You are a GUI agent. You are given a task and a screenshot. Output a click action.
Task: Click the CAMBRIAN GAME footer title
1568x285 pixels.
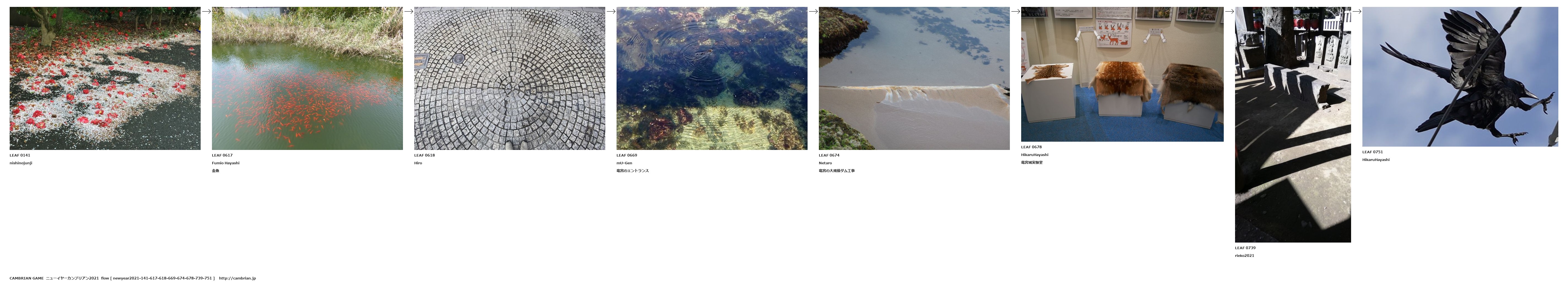[x=27, y=278]
